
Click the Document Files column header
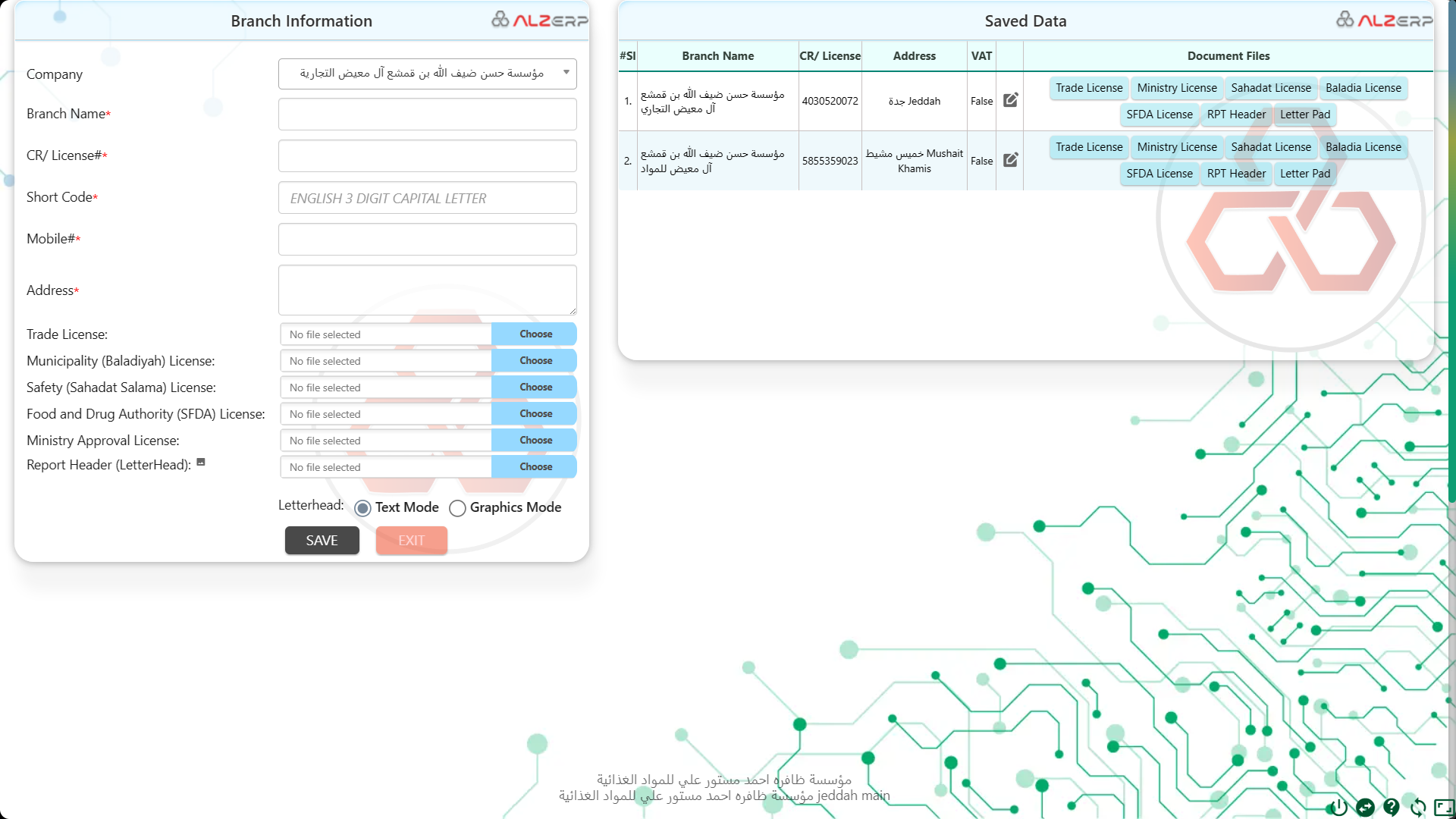tap(1228, 56)
